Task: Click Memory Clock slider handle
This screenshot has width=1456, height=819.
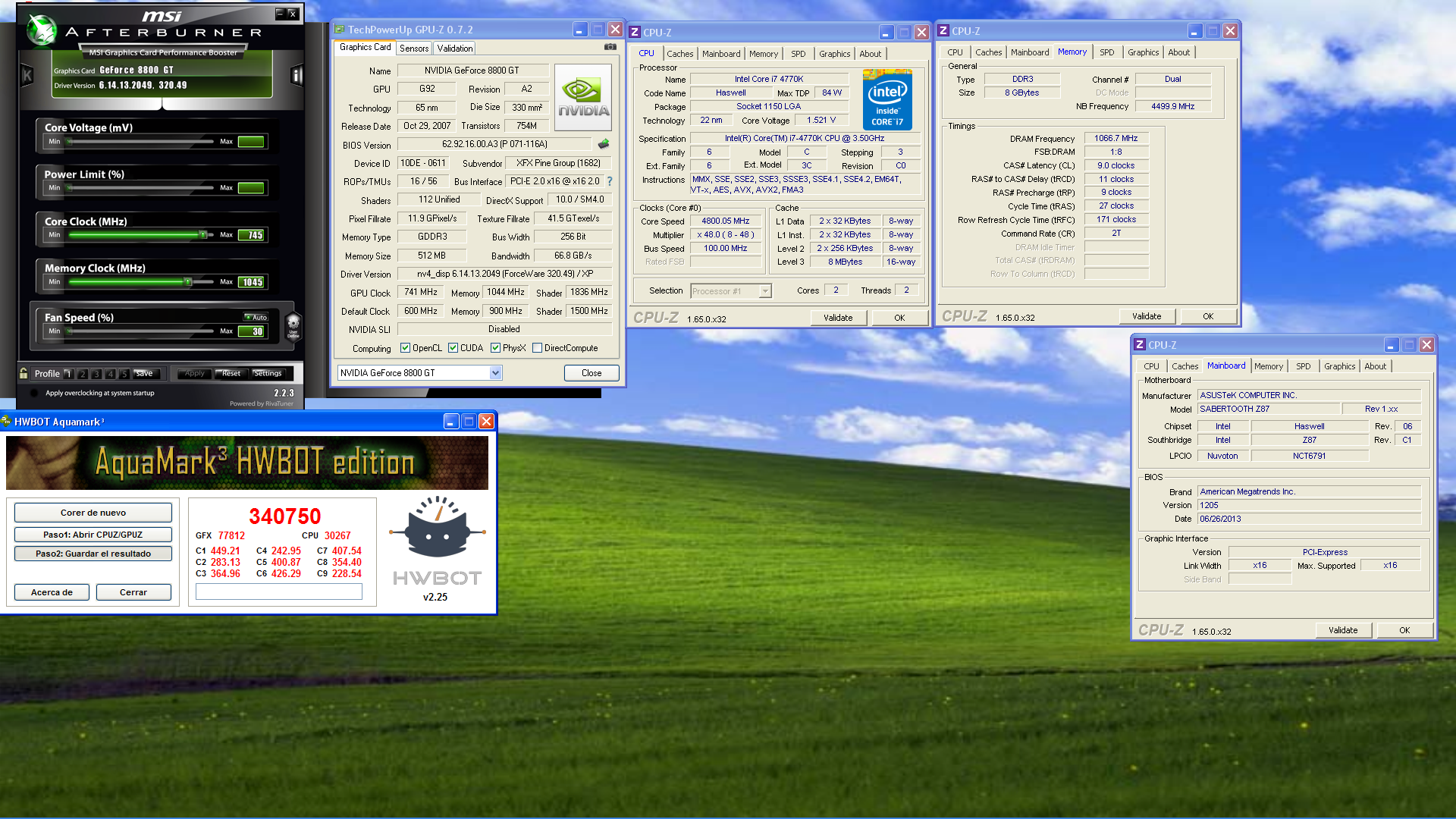Action: (188, 282)
